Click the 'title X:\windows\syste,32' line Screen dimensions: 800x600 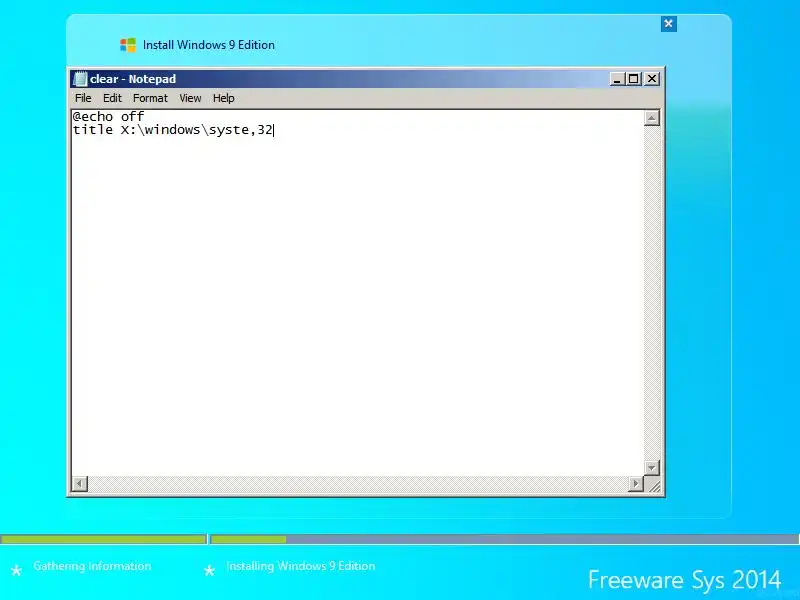coord(173,130)
